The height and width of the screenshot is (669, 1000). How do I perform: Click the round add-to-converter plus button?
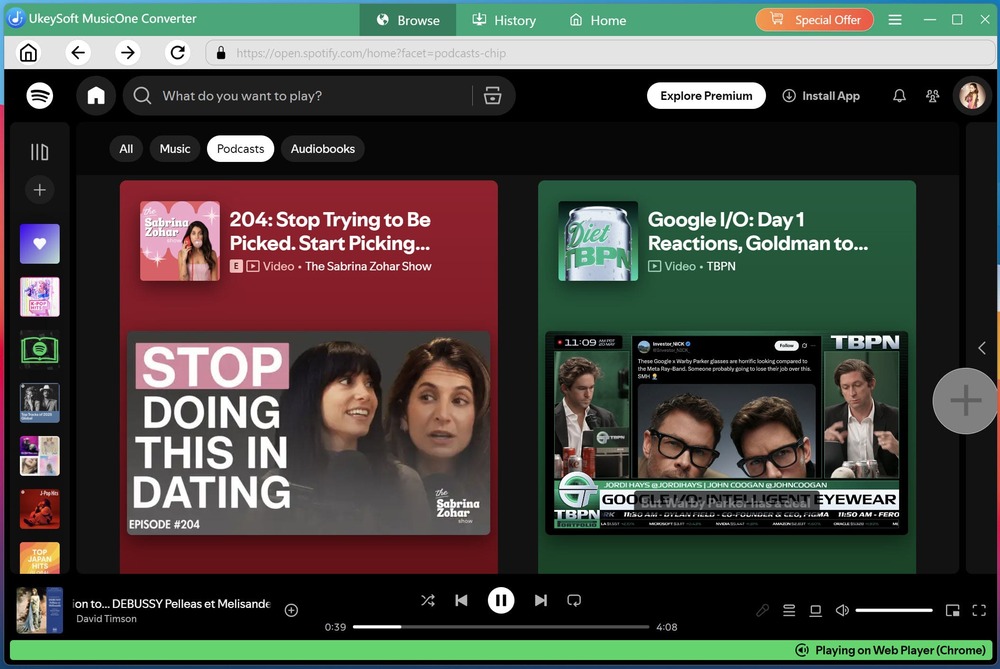[965, 401]
